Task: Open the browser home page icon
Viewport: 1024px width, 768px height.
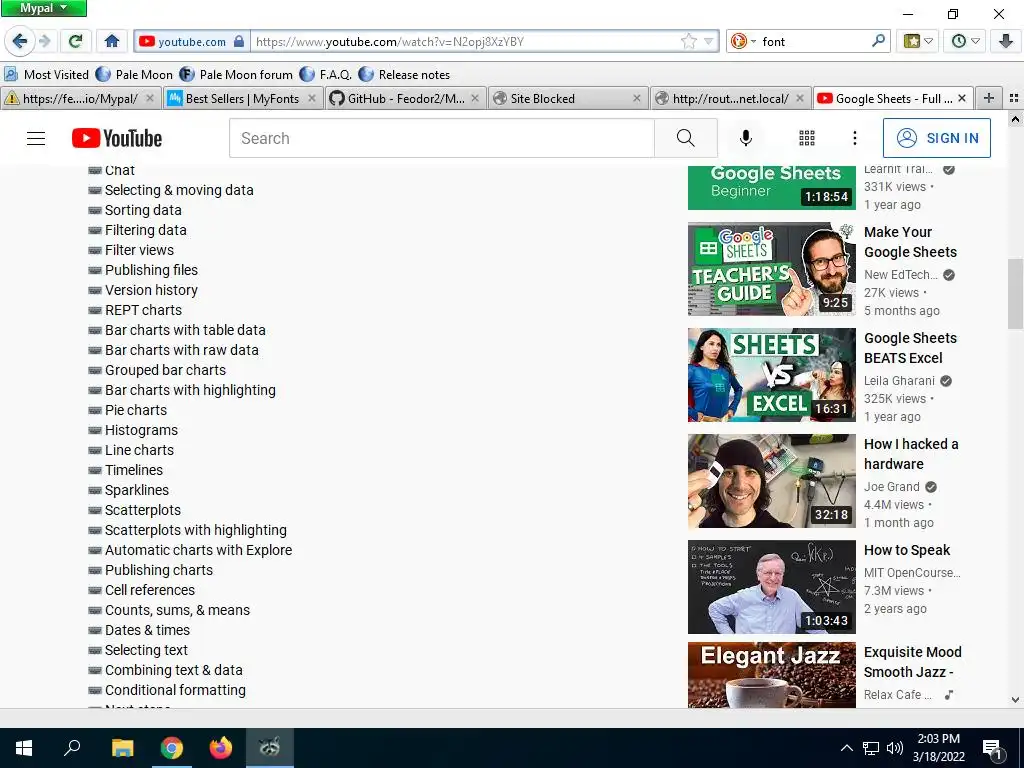Action: coord(112,41)
